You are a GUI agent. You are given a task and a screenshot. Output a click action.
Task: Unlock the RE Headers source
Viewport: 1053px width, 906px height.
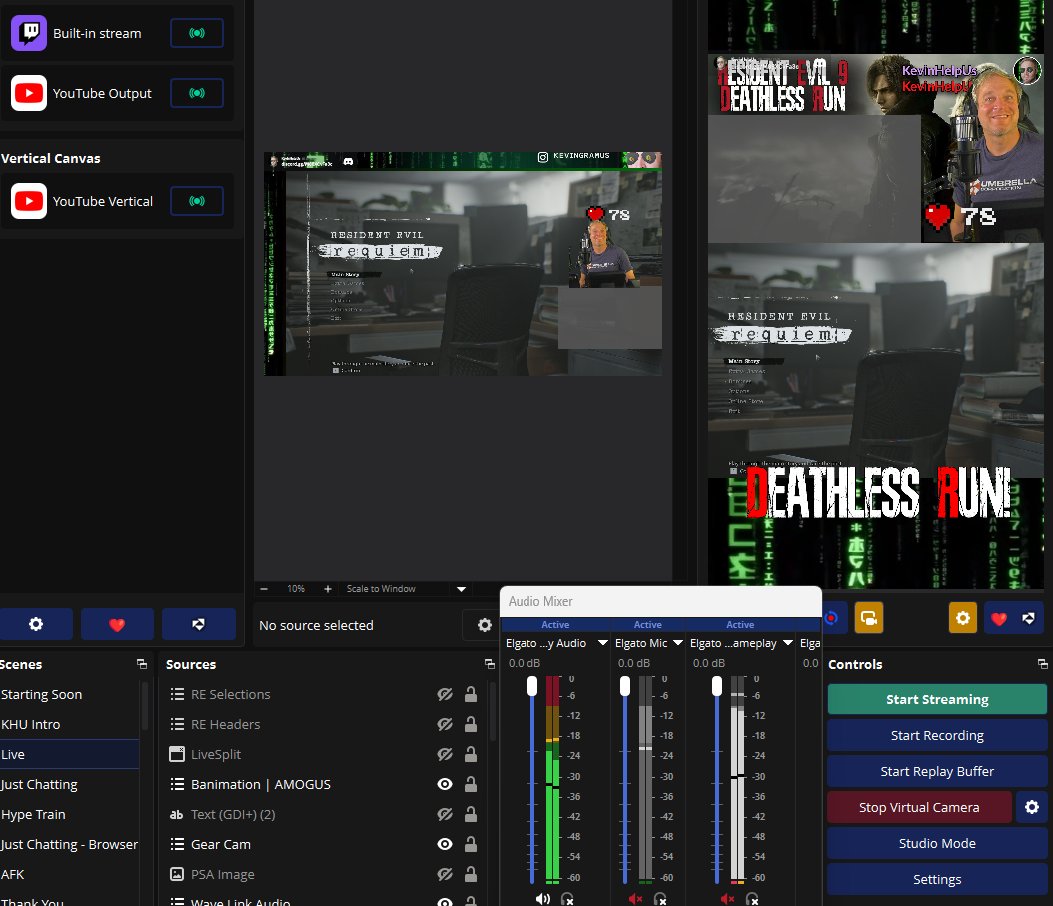471,724
